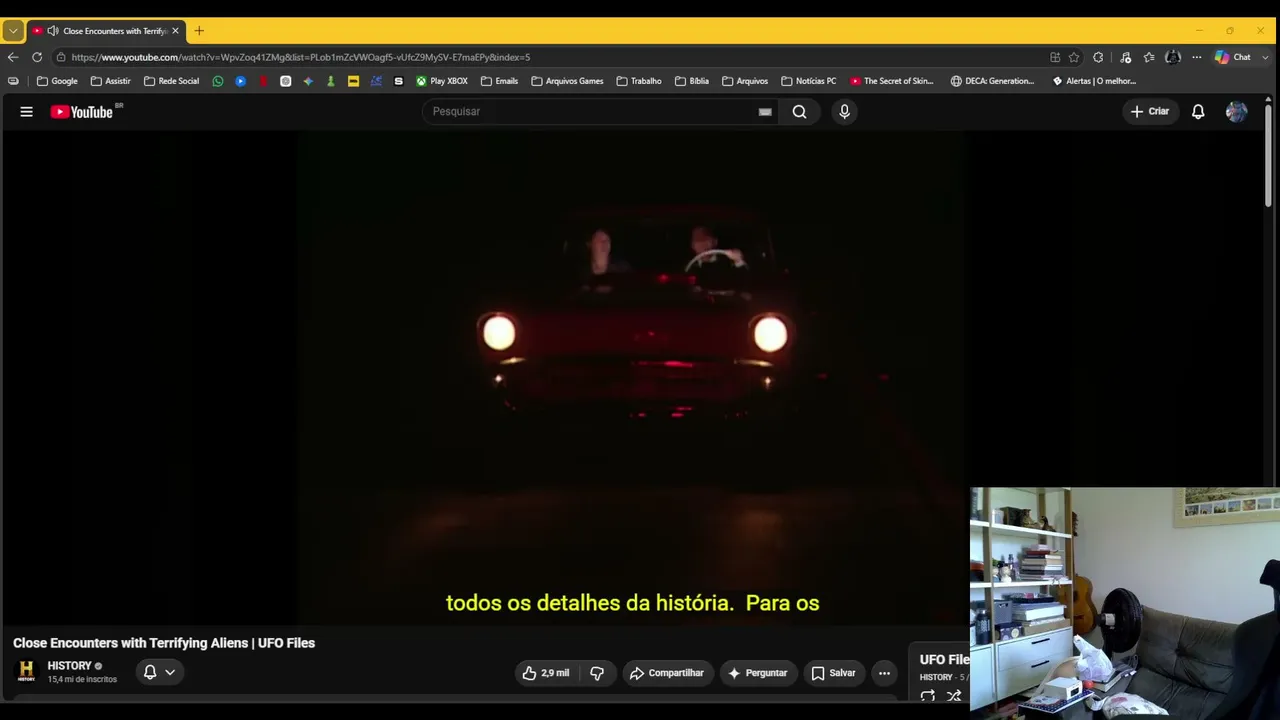Open the green chess pawn bookmark
The height and width of the screenshot is (720, 1280).
click(x=331, y=81)
